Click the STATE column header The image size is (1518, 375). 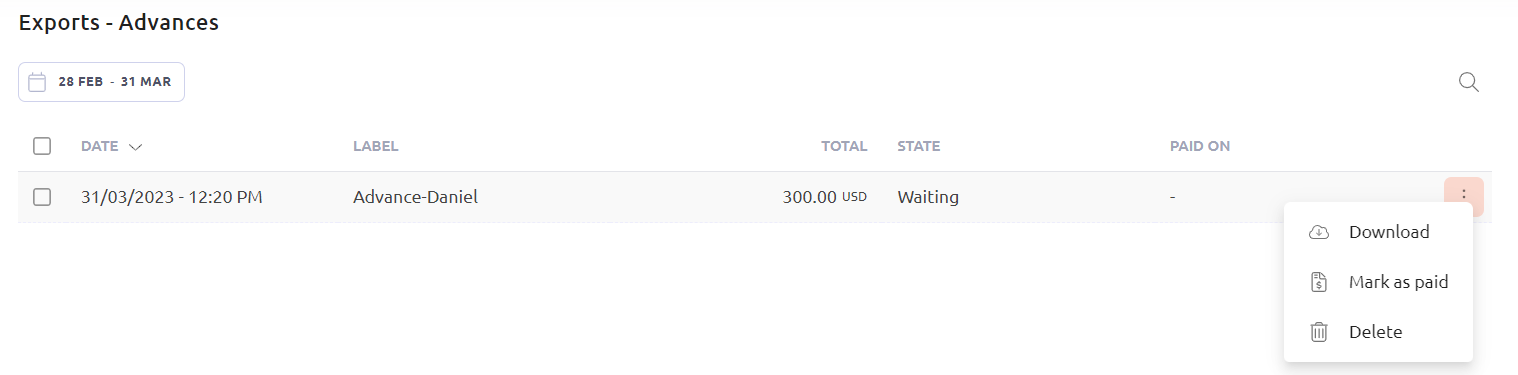click(x=919, y=146)
